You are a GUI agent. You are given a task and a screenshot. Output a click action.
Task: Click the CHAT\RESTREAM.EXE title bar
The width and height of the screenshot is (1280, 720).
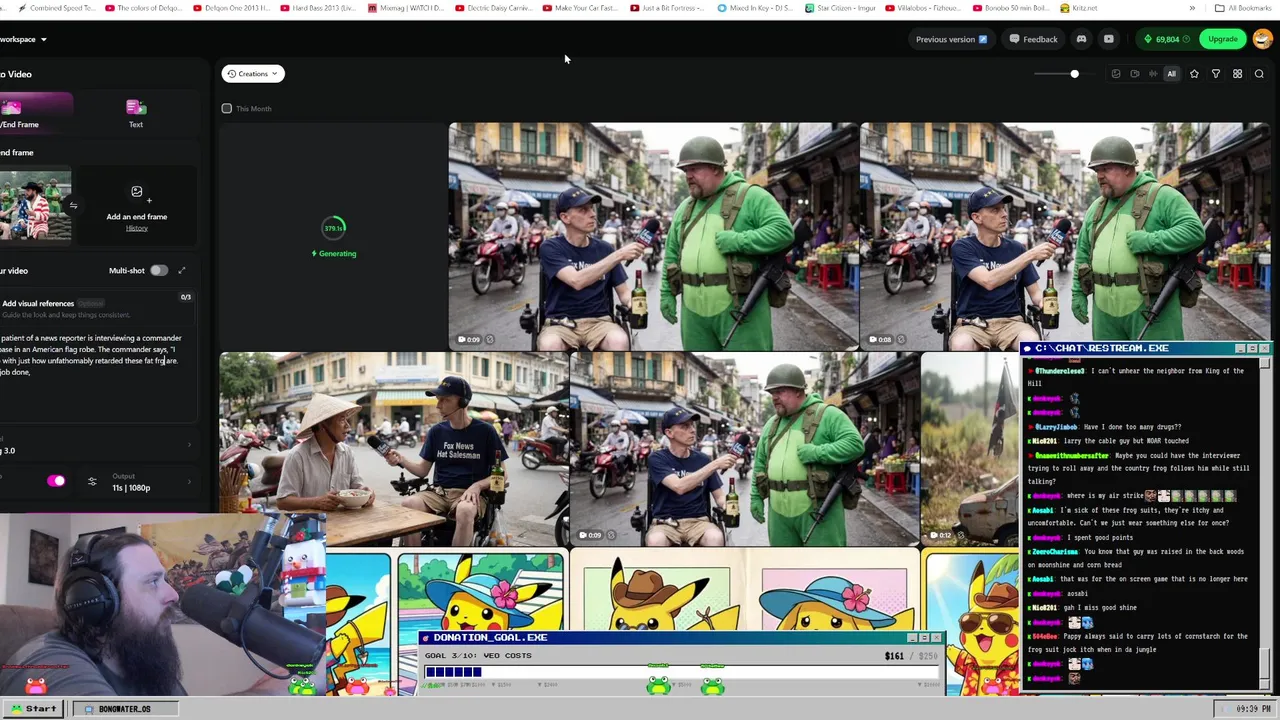point(1145,348)
